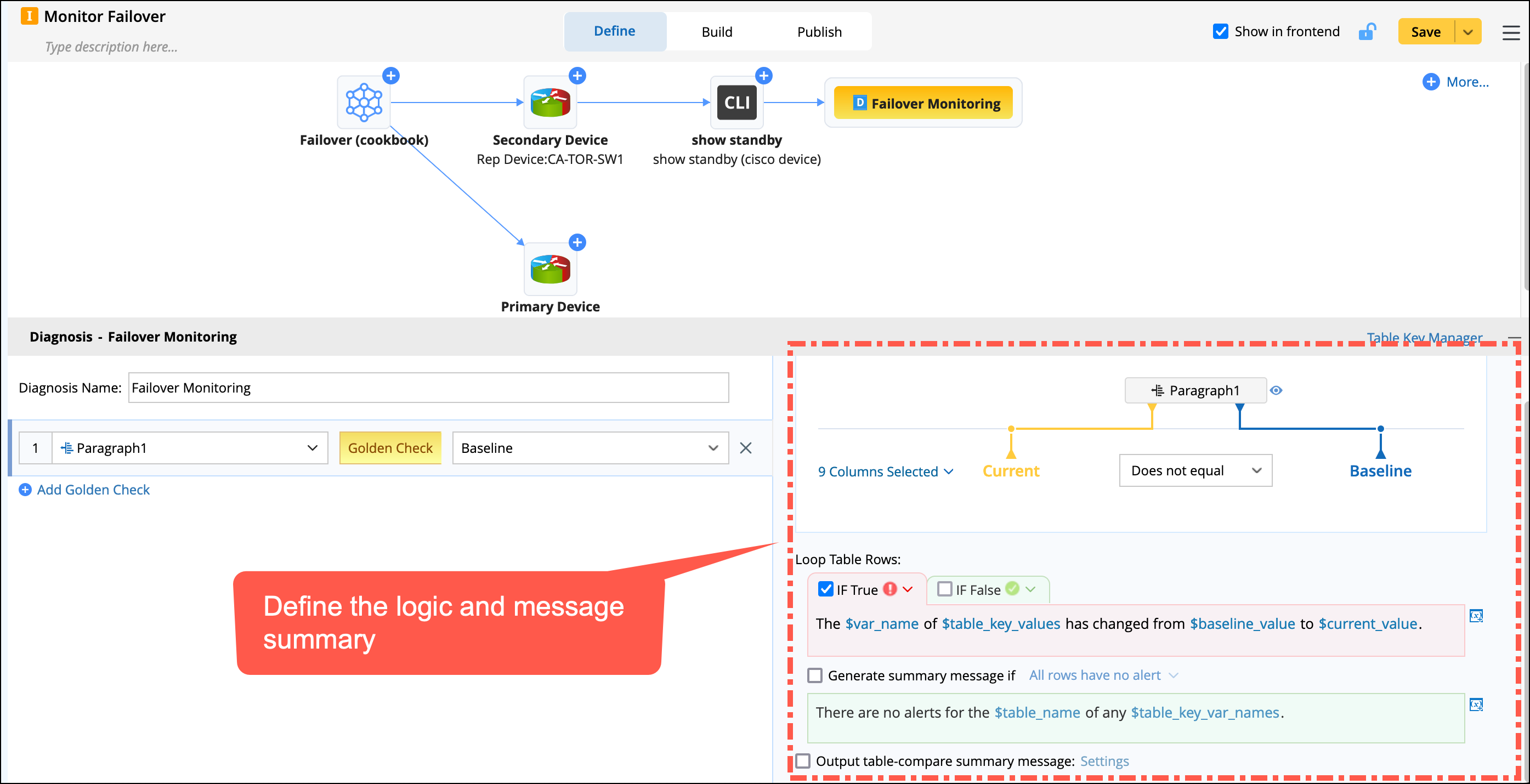Switch to the Publish tab
This screenshot has height=784, width=1530.
(819, 31)
